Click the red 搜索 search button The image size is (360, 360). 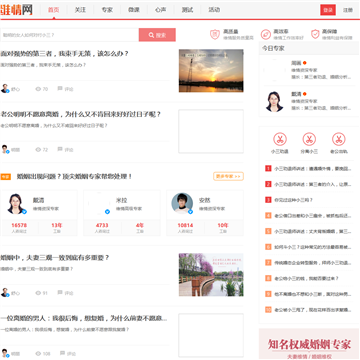click(x=157, y=35)
